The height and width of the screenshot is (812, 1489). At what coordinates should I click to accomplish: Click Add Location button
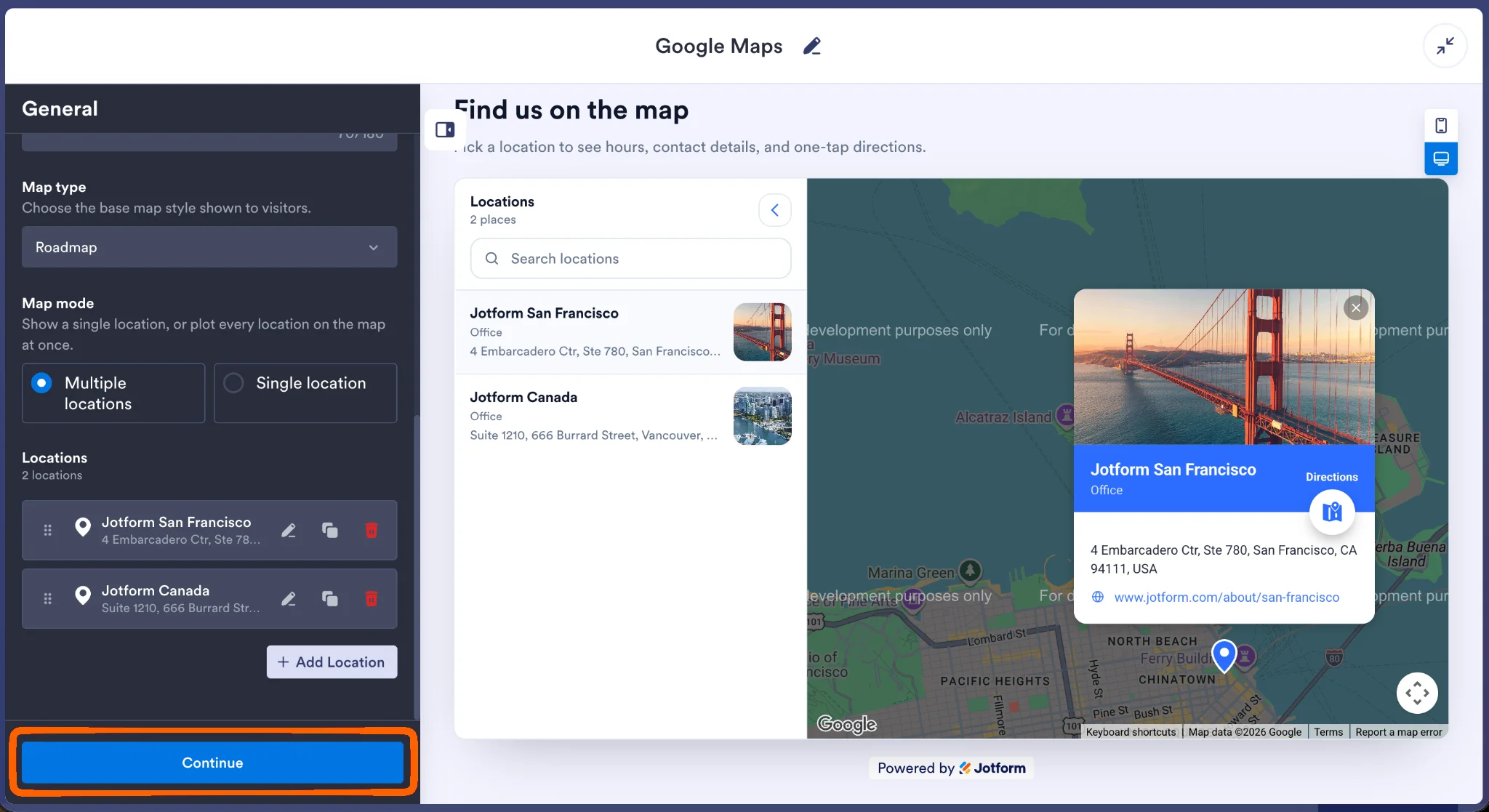pyautogui.click(x=332, y=662)
